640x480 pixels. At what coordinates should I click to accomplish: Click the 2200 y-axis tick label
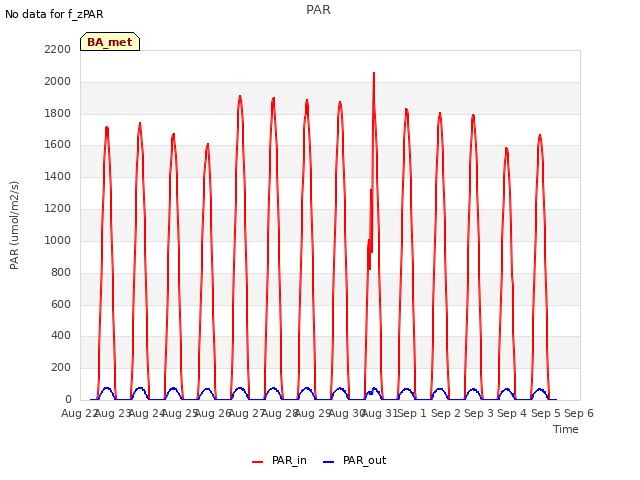coord(58,49)
